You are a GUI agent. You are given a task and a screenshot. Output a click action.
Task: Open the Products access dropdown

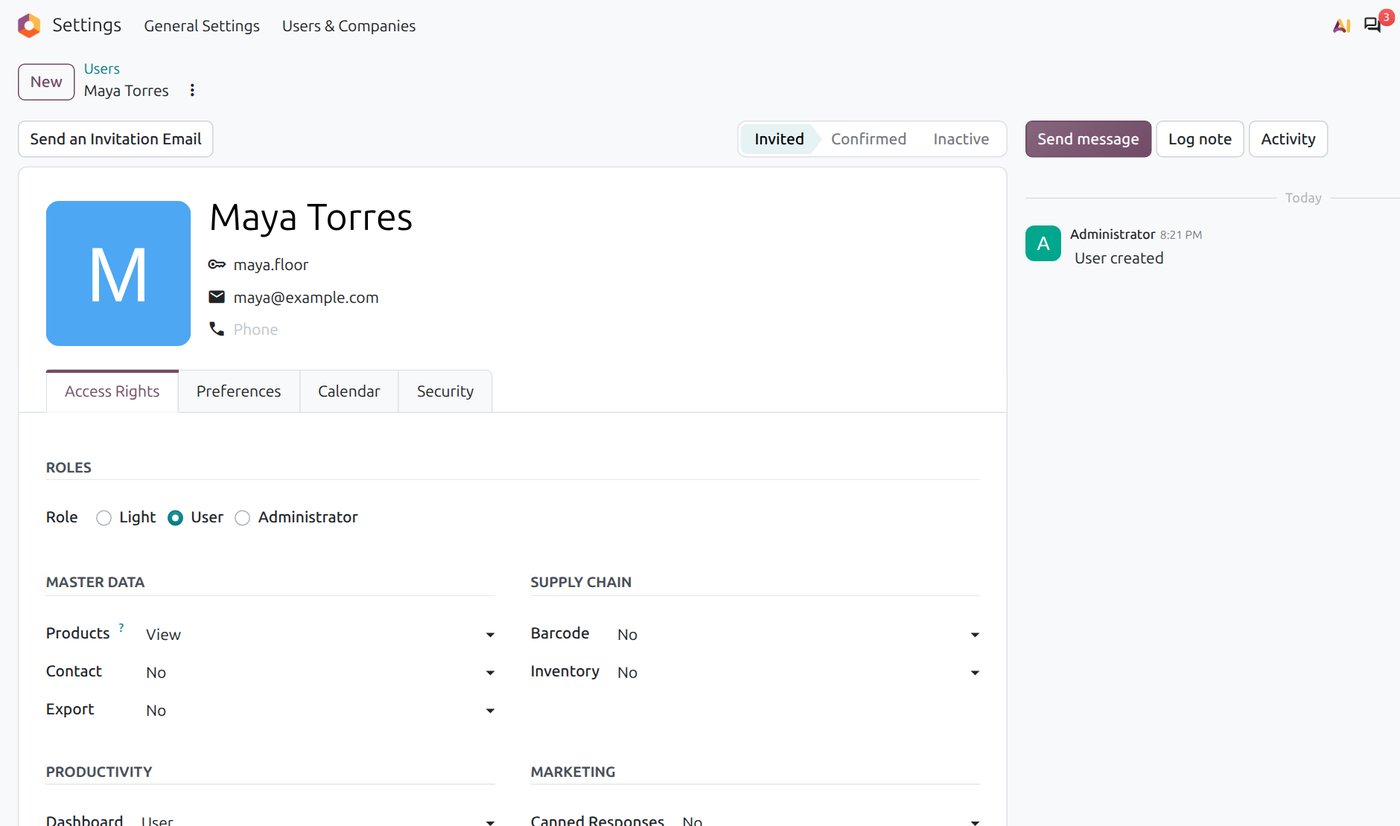320,634
